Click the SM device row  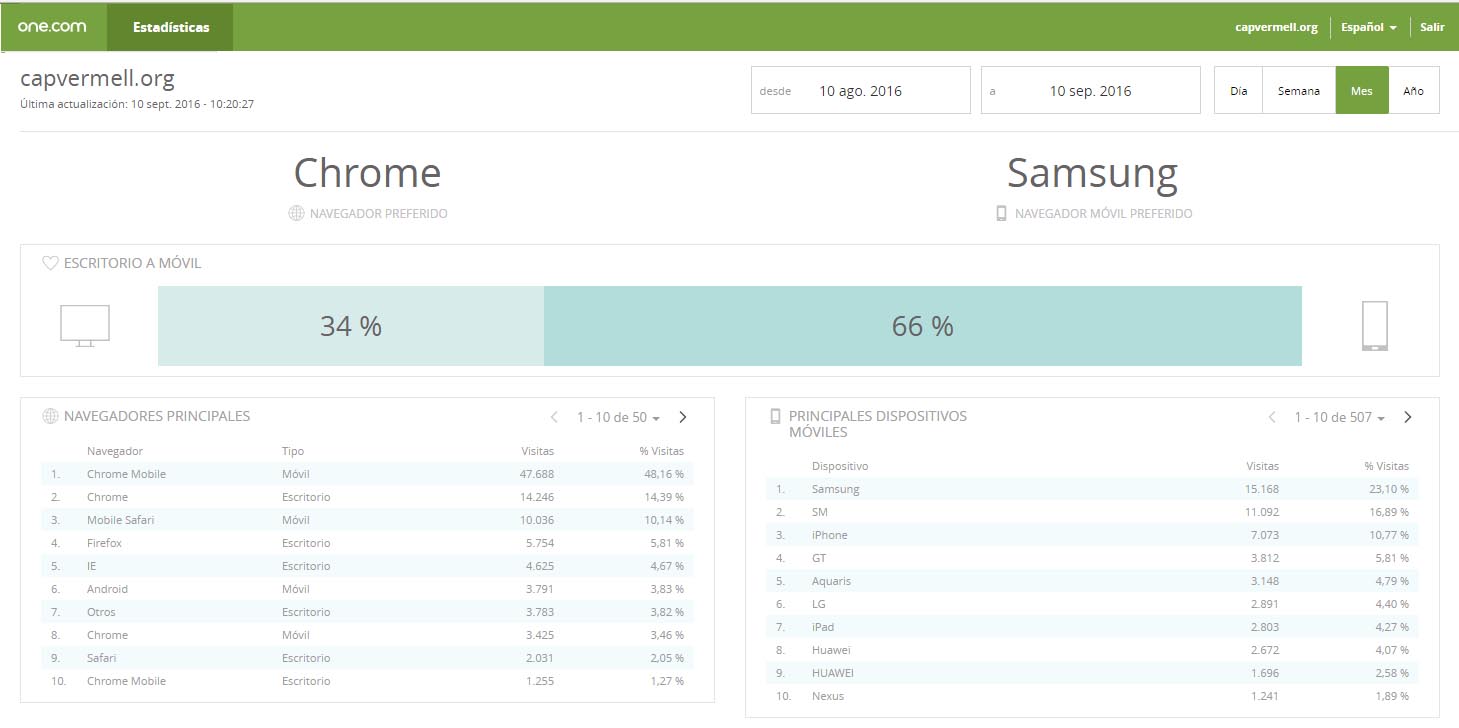tap(1092, 512)
